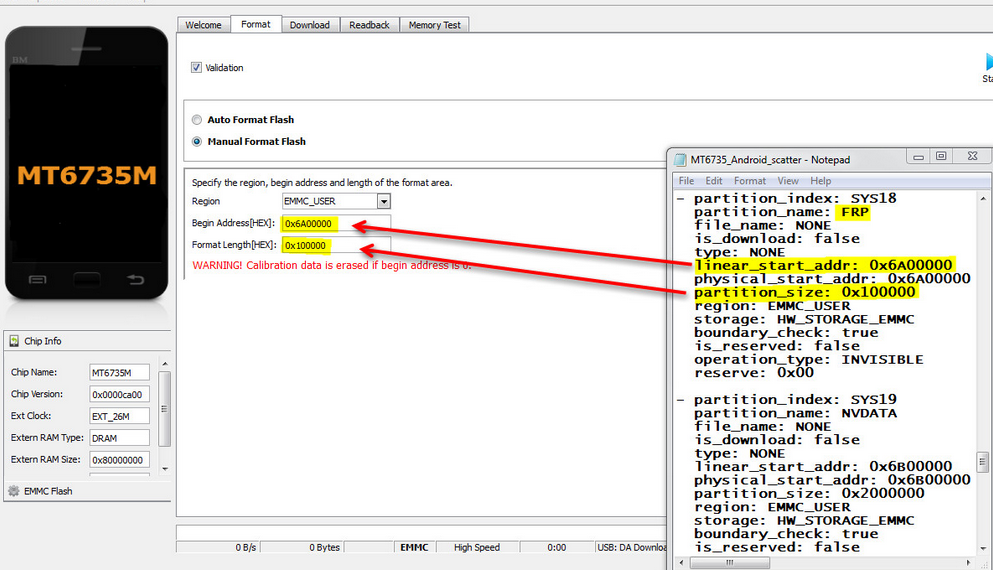Click the blue Start arrow icon
The height and width of the screenshot is (570, 993).
pos(989,61)
